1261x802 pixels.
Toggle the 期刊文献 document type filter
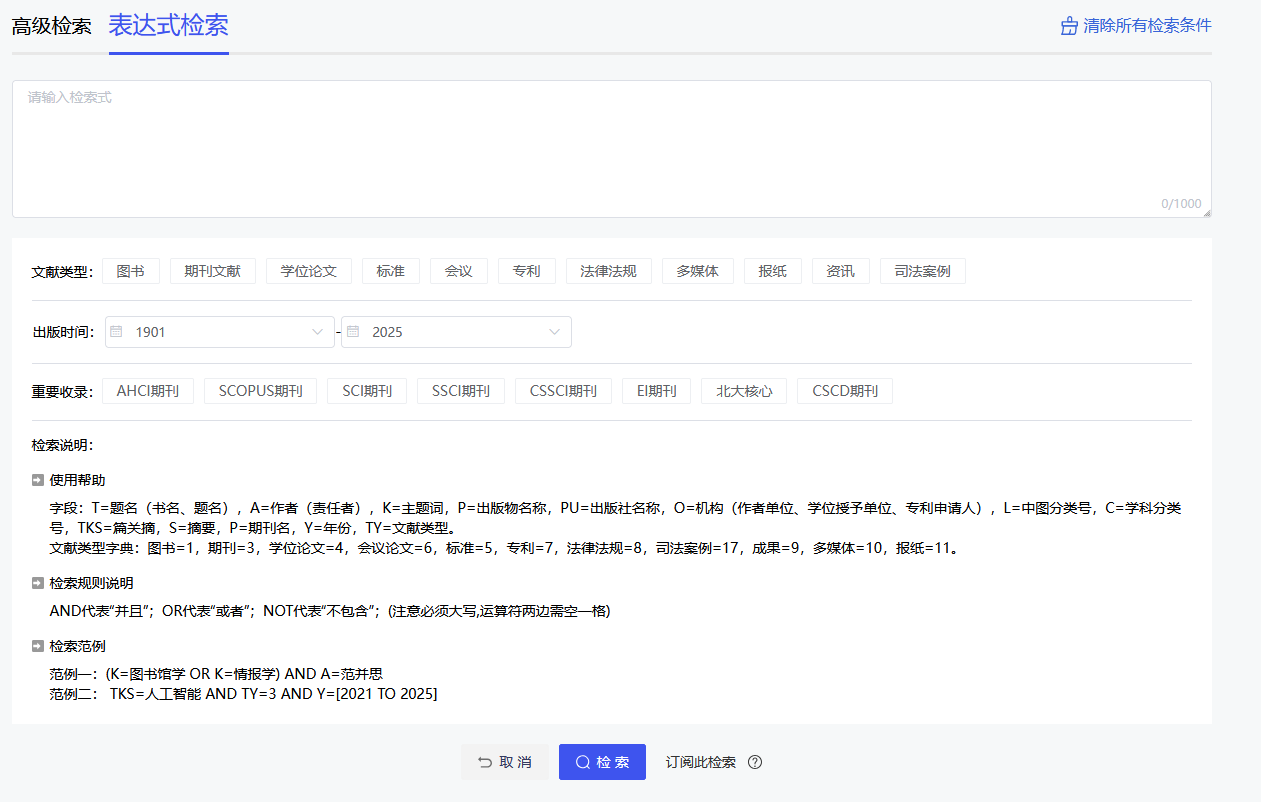[212, 270]
